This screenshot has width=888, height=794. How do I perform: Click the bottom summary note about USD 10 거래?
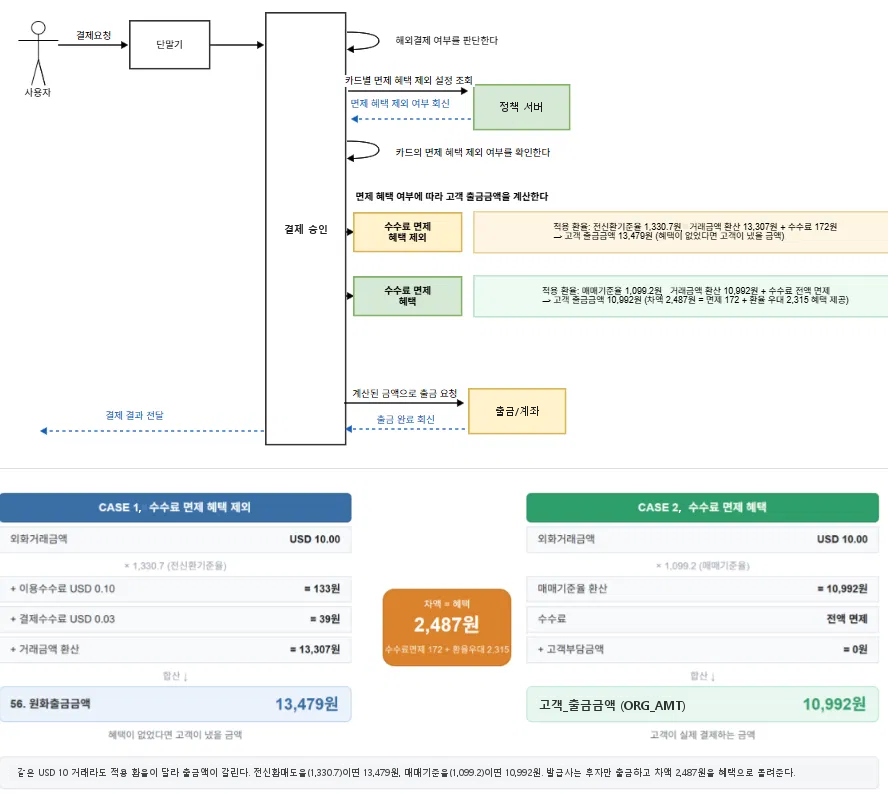tap(439, 772)
